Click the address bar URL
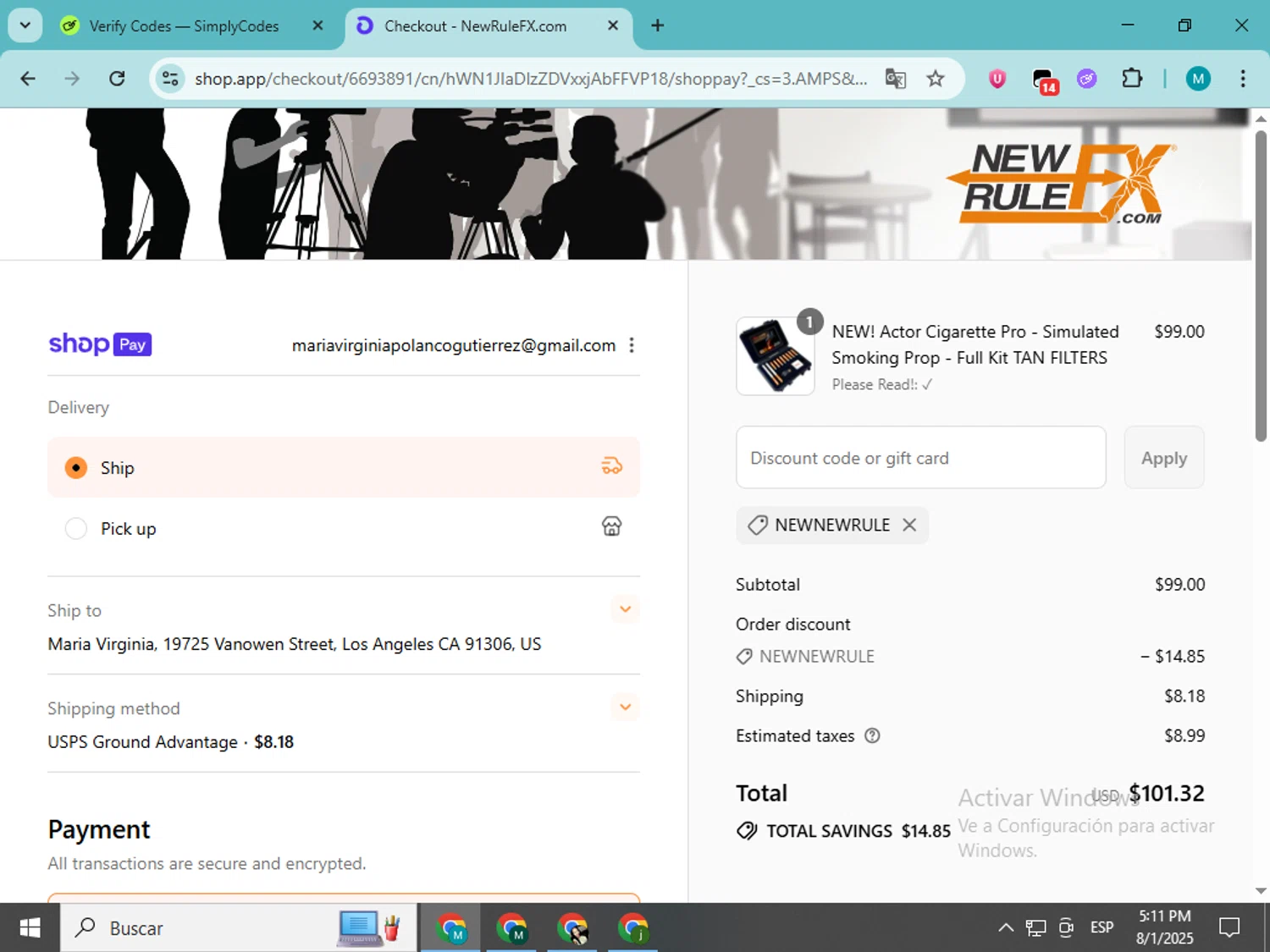This screenshot has height=952, width=1270. pos(531,79)
